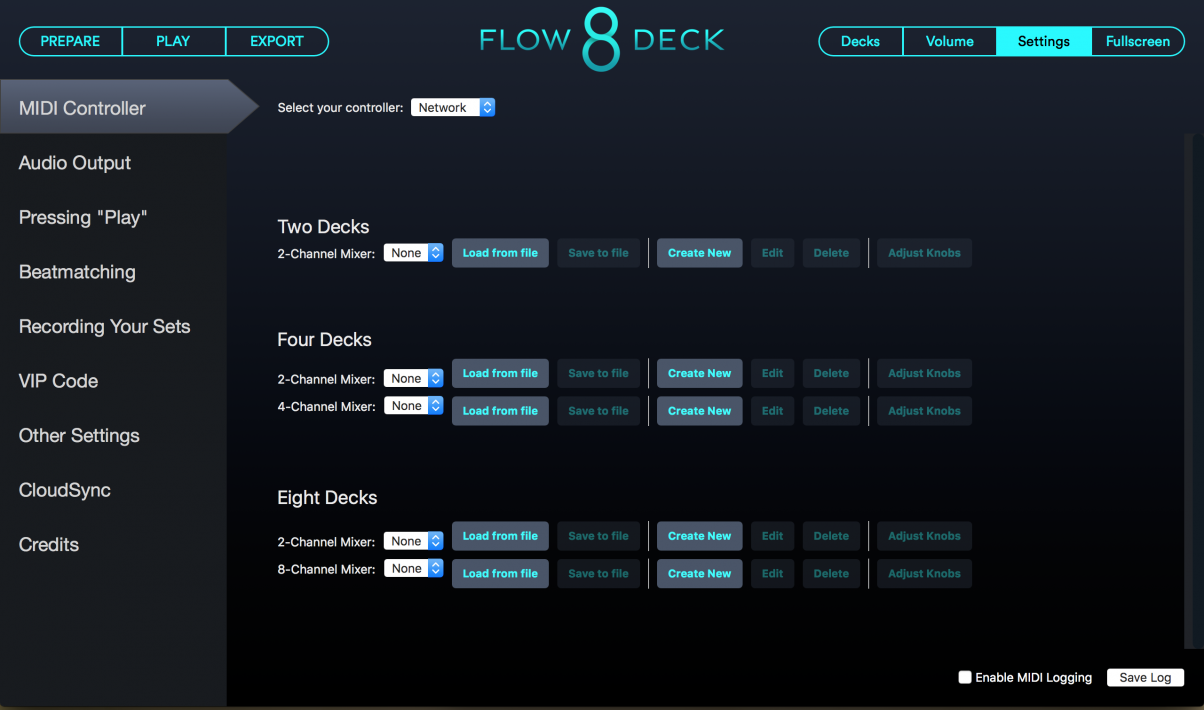Screen dimensions: 1204x710
Task: Delete the Eight Decks 2-Channel Mixer mapping
Action: pos(831,536)
